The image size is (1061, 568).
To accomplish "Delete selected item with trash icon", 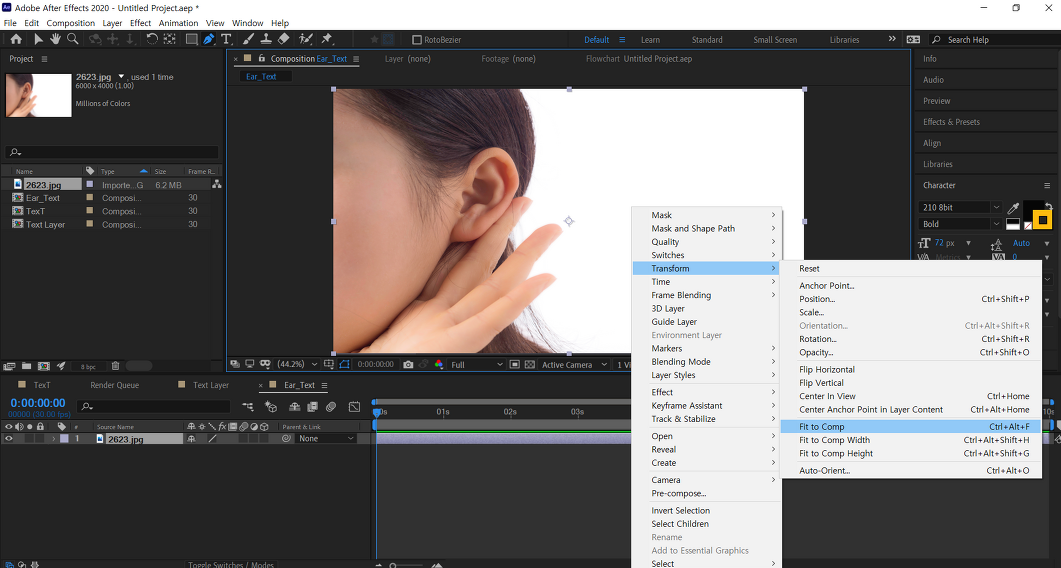I will [115, 366].
